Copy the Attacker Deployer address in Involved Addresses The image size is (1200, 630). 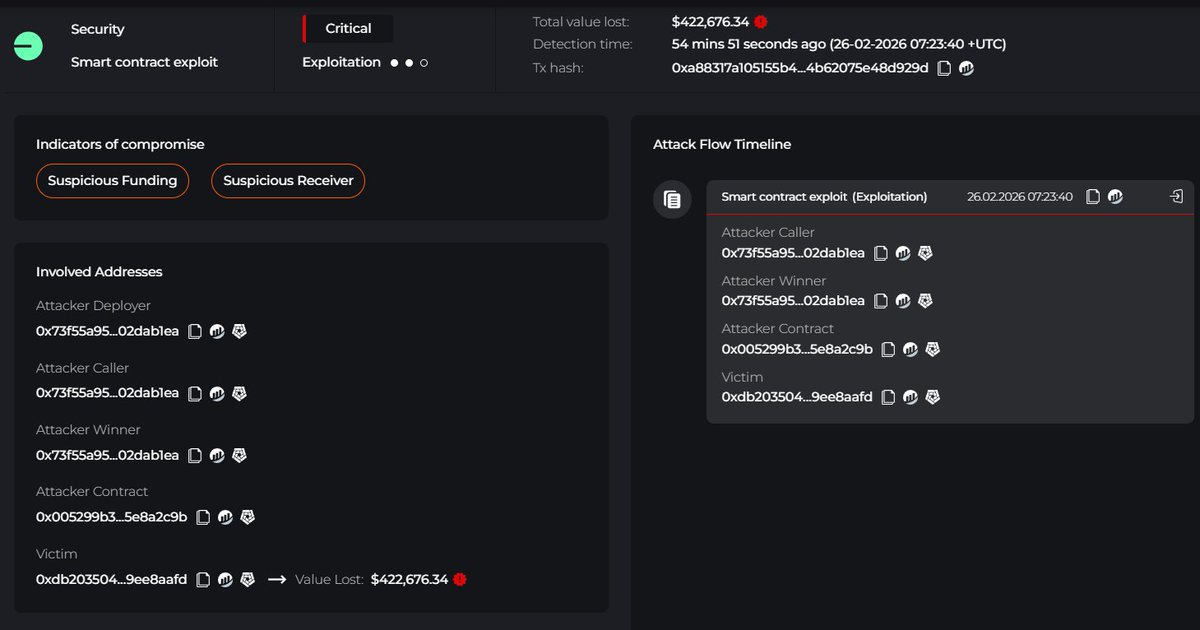click(x=195, y=331)
